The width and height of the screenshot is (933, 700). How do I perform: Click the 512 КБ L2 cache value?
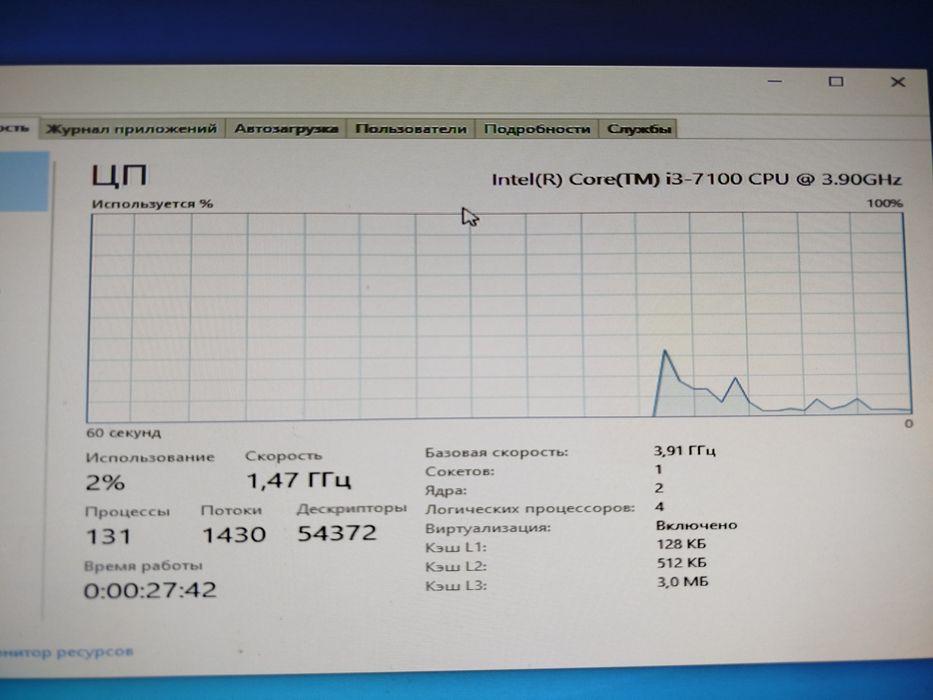[x=681, y=562]
